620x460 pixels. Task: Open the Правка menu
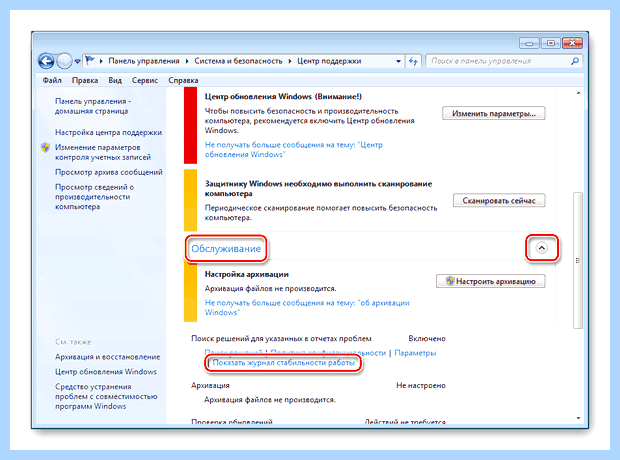tap(85, 80)
